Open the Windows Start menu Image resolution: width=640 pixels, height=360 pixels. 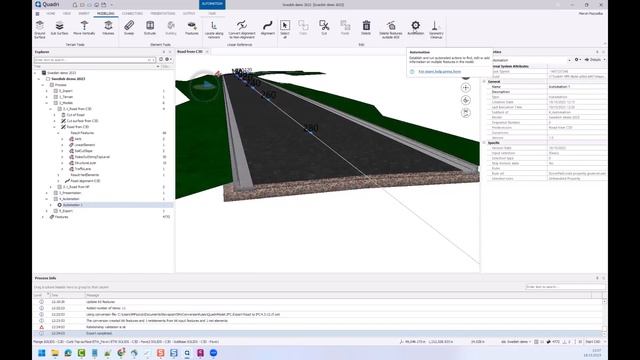coord(42,353)
